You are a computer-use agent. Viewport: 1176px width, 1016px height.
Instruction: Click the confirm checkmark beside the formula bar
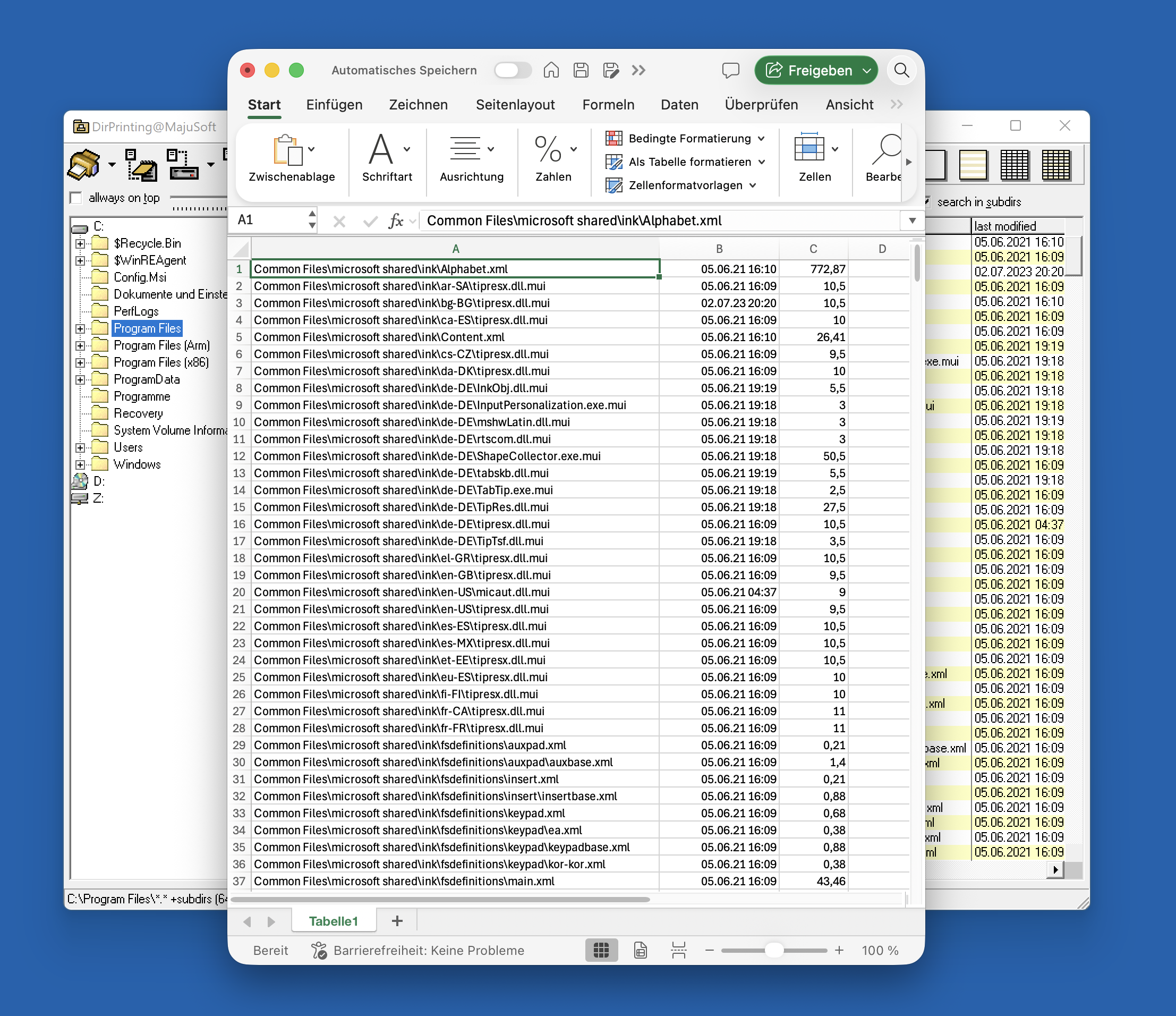click(x=370, y=221)
